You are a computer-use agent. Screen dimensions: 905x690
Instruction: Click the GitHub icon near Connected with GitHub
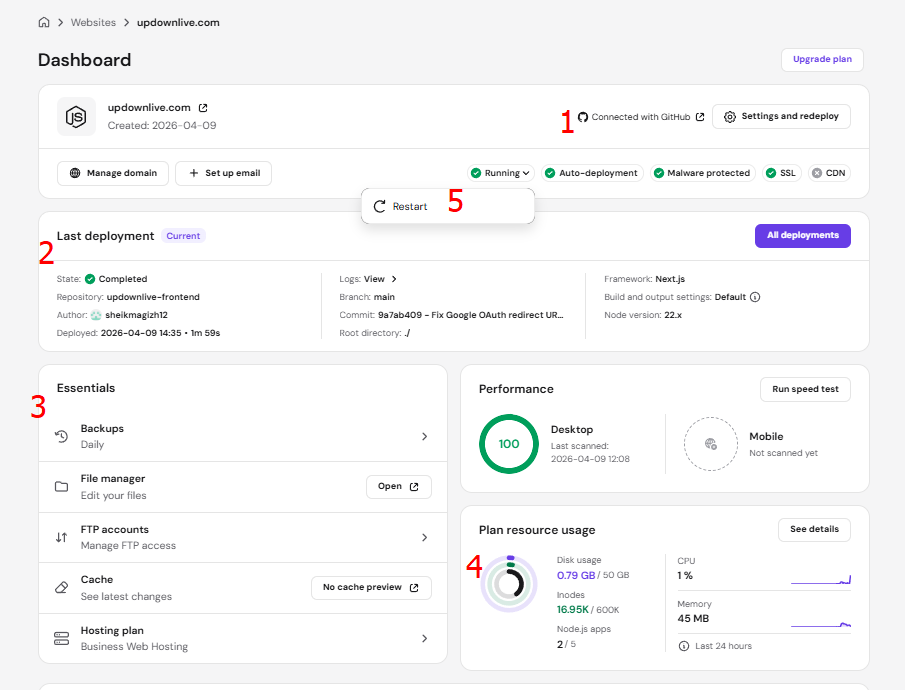click(x=583, y=117)
